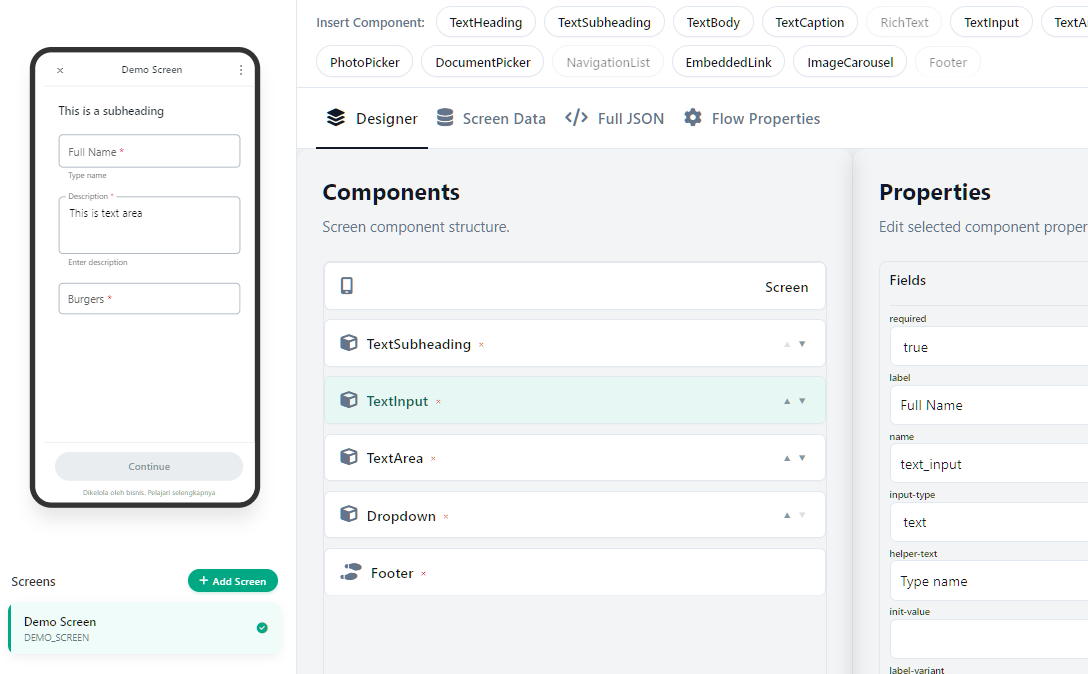Click the Full Name field in phone preview
This screenshot has height=674, width=1088.
[x=149, y=150]
